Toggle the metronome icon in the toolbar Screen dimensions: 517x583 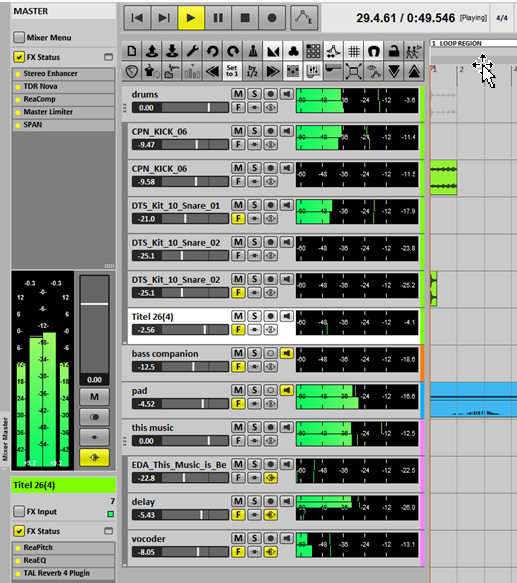click(253, 51)
